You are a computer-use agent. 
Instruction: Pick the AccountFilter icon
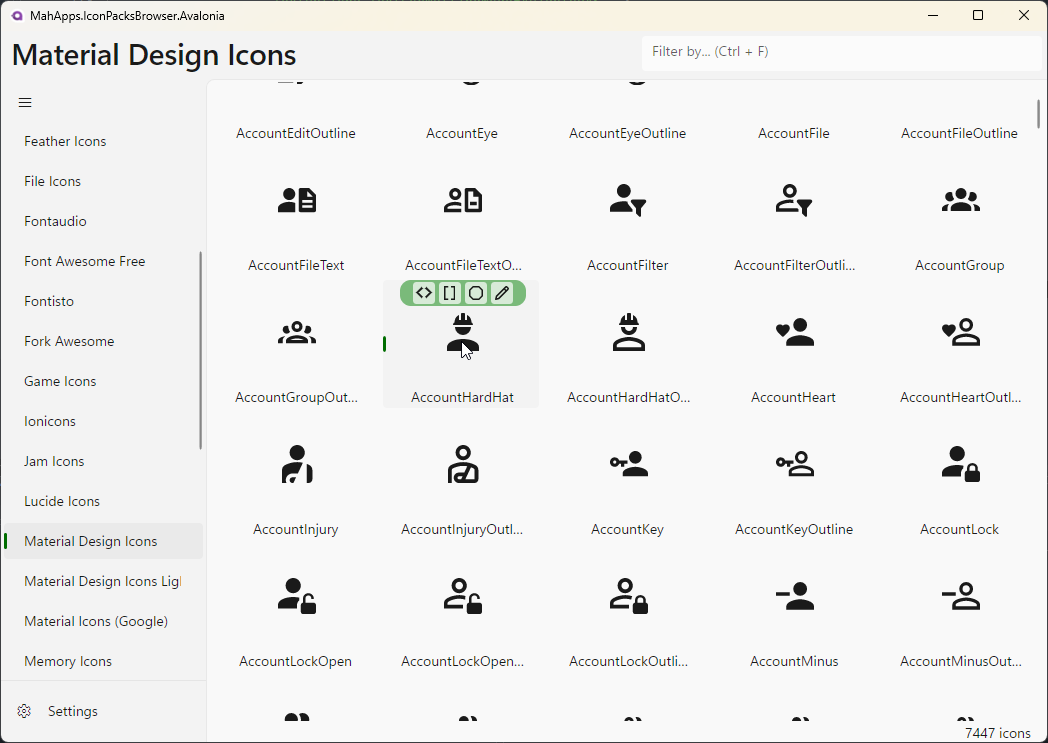pyautogui.click(x=628, y=200)
